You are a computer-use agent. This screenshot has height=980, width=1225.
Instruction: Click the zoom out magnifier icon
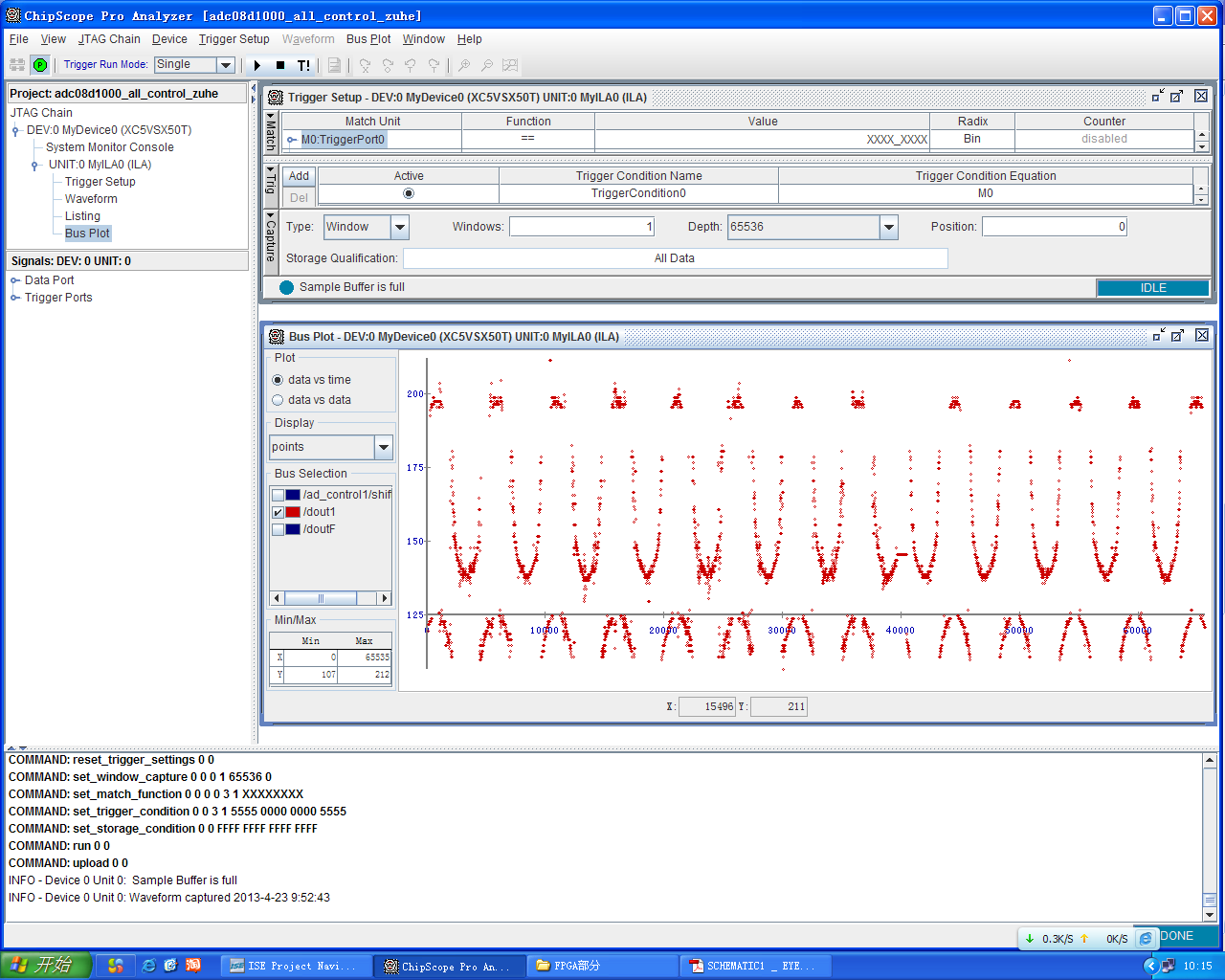pos(487,65)
